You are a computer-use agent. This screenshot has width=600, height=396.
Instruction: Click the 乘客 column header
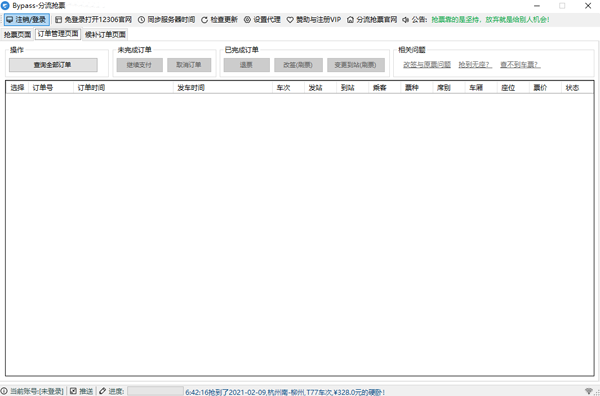click(385, 88)
